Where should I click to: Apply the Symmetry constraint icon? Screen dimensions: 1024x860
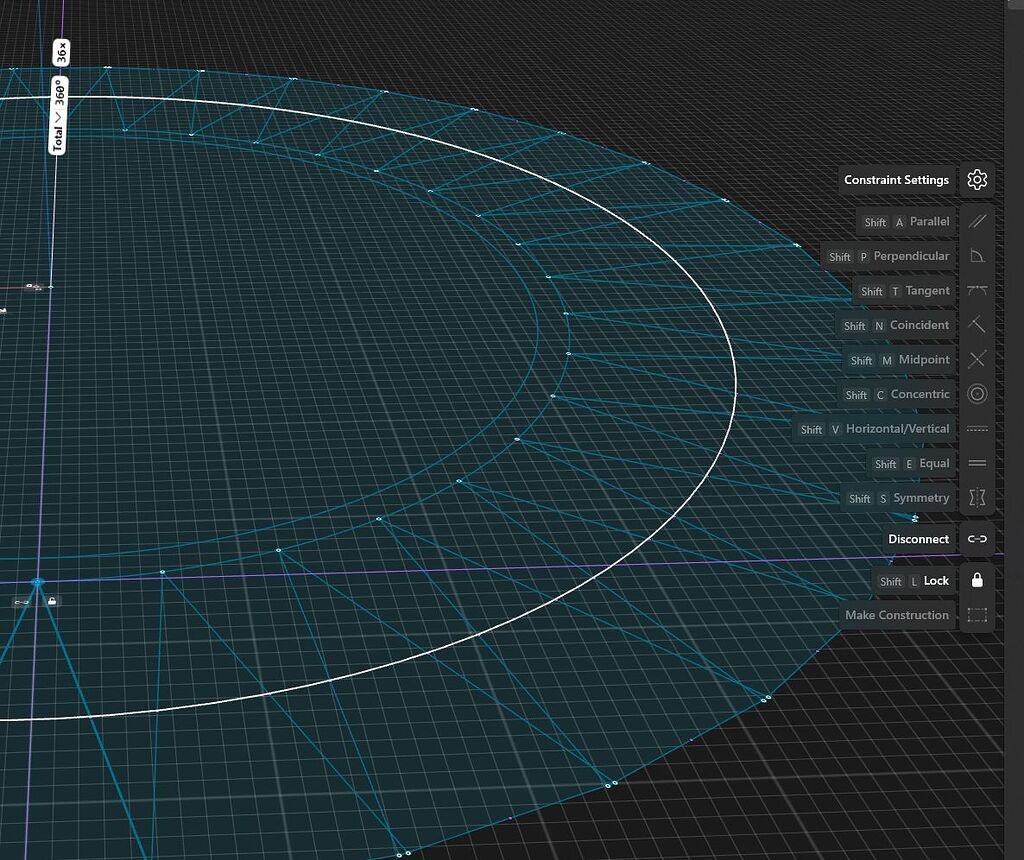(x=977, y=497)
